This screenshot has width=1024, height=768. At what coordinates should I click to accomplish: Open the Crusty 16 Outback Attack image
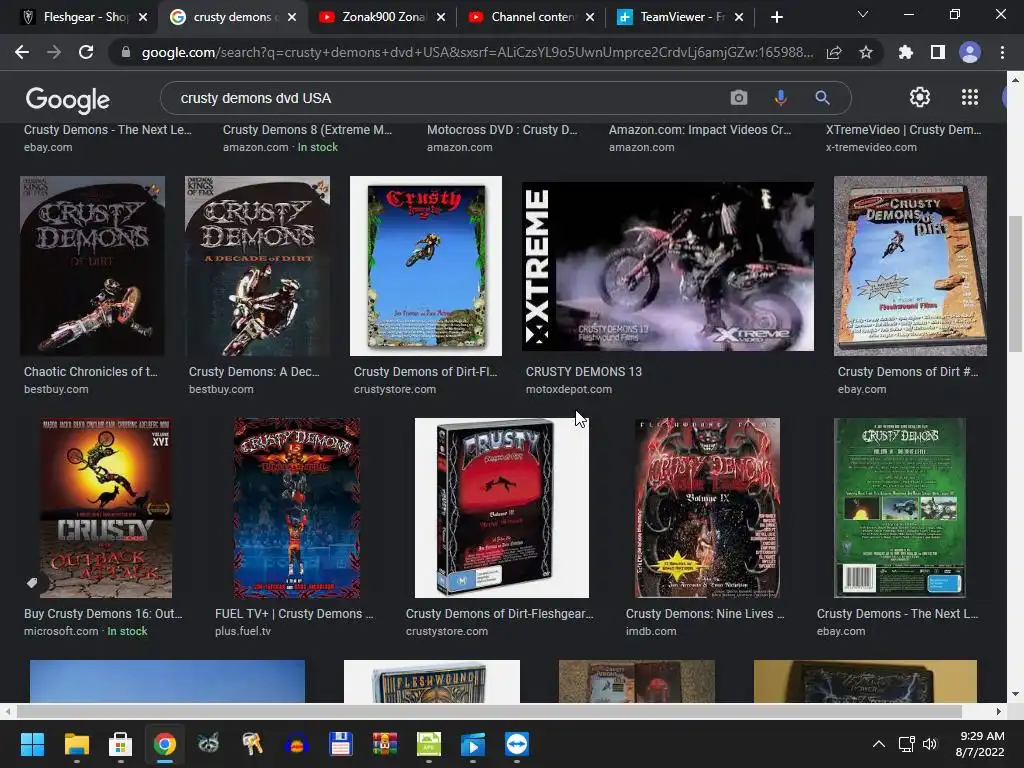(106, 508)
